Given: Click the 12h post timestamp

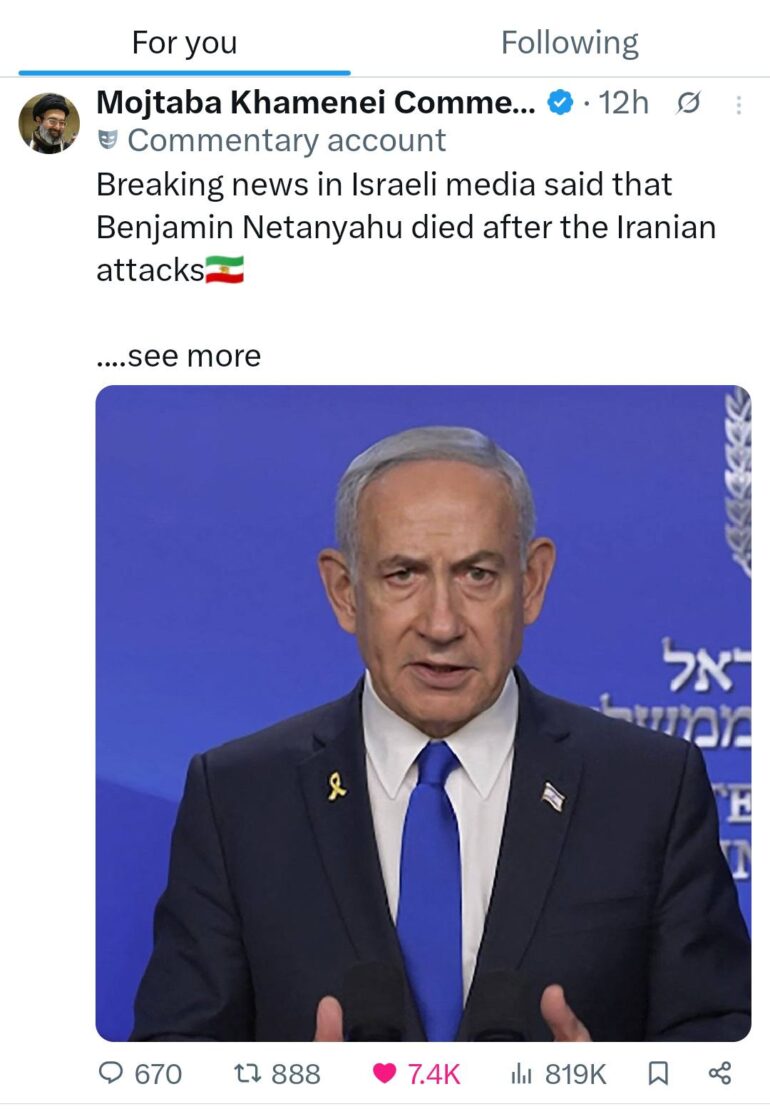Looking at the screenshot, I should pos(624,103).
